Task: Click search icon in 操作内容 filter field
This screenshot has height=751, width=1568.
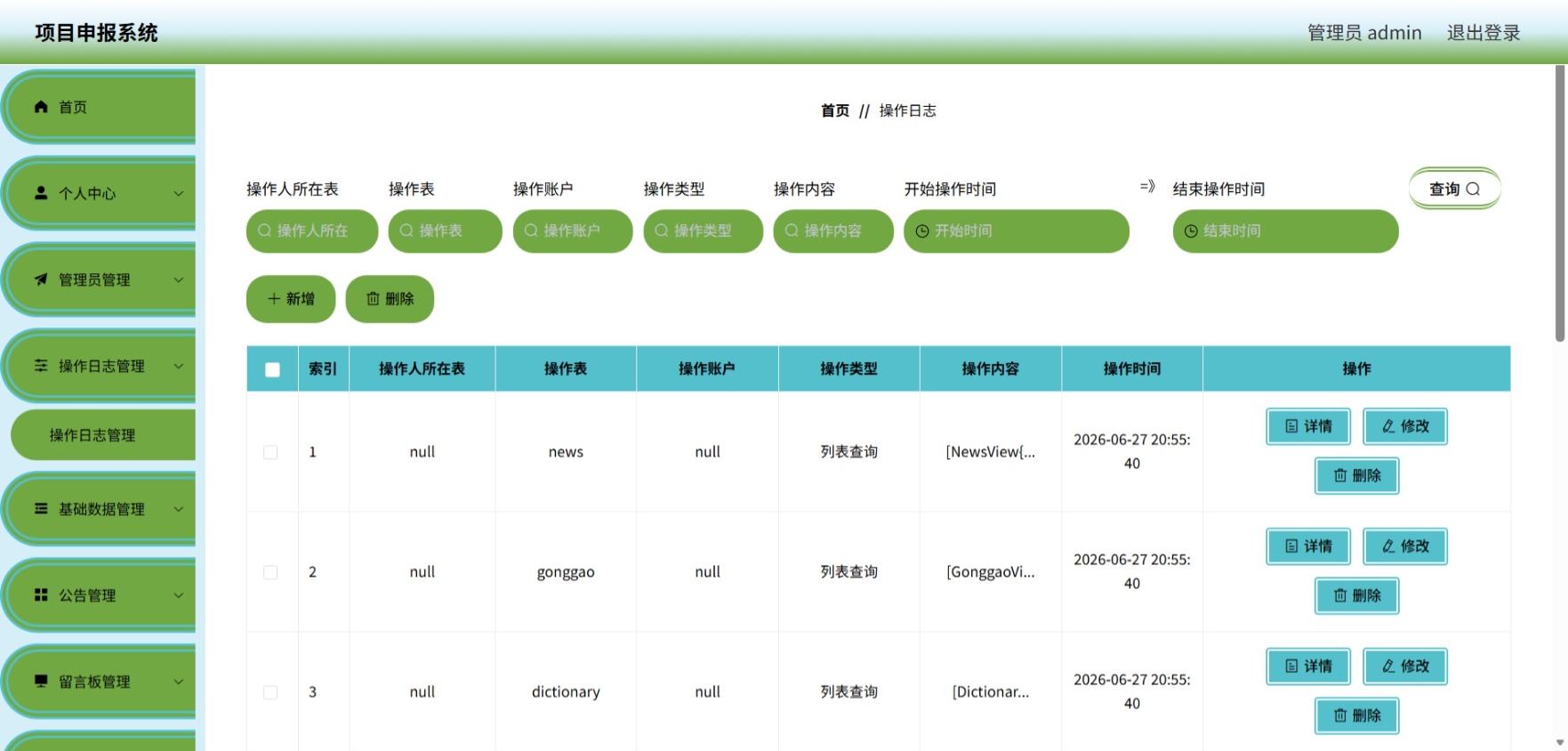Action: [x=792, y=230]
